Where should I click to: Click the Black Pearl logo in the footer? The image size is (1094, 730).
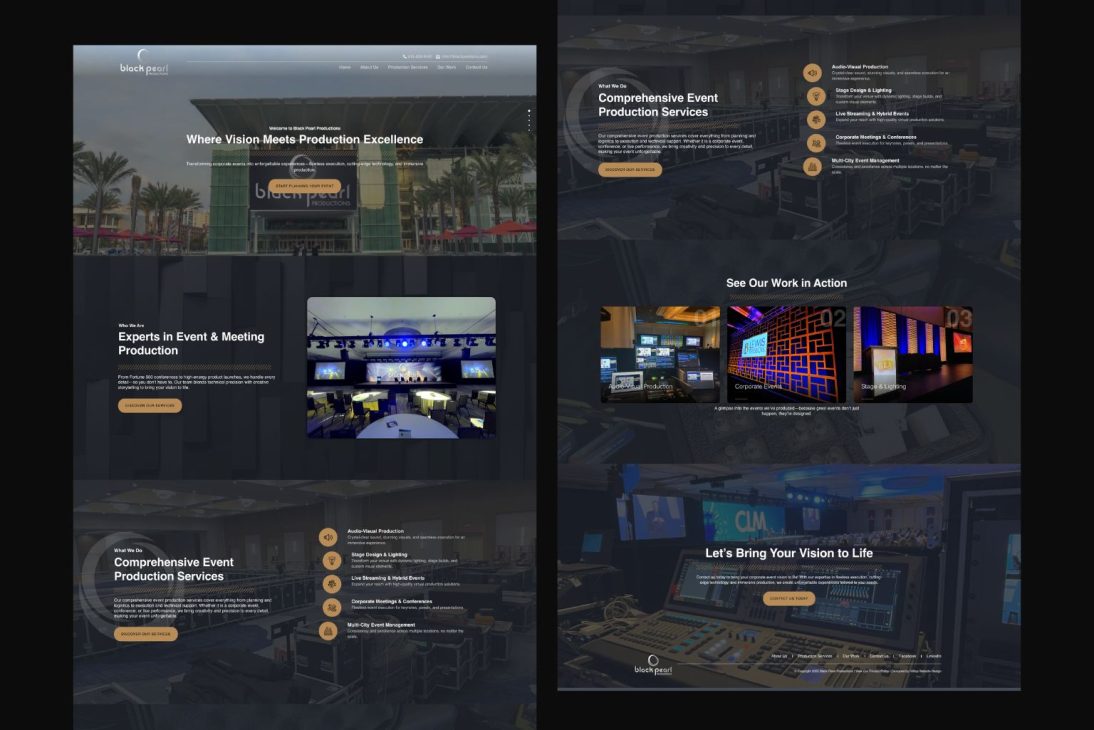(654, 665)
